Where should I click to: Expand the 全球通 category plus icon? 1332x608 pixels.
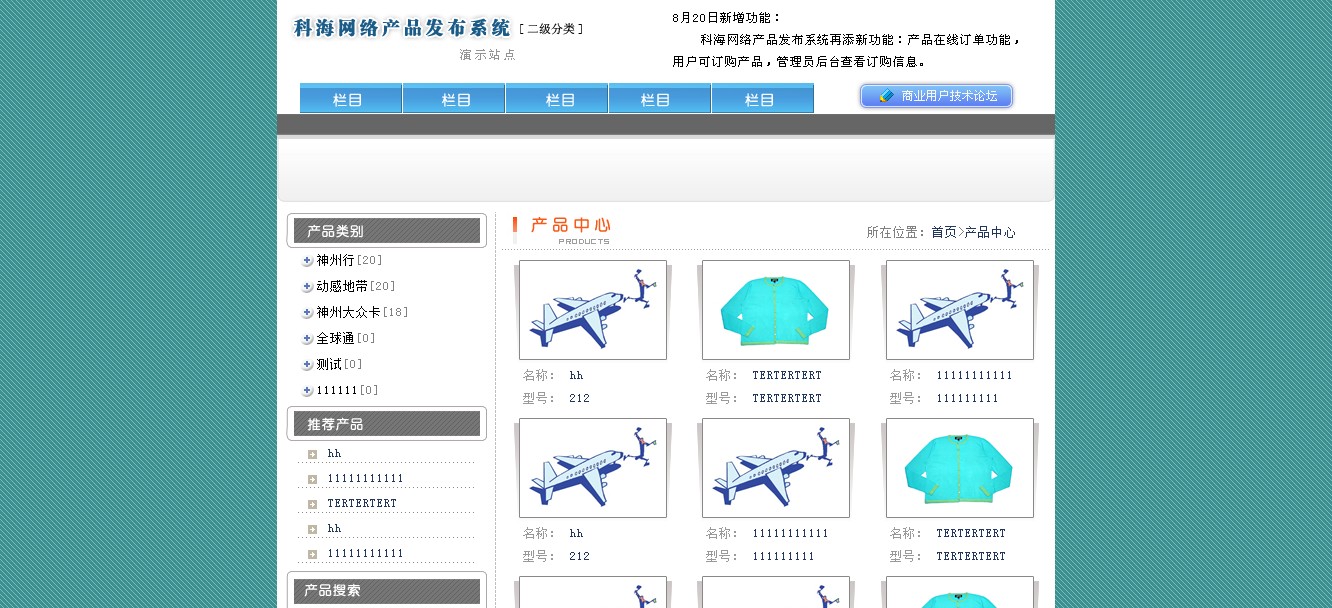(307, 339)
